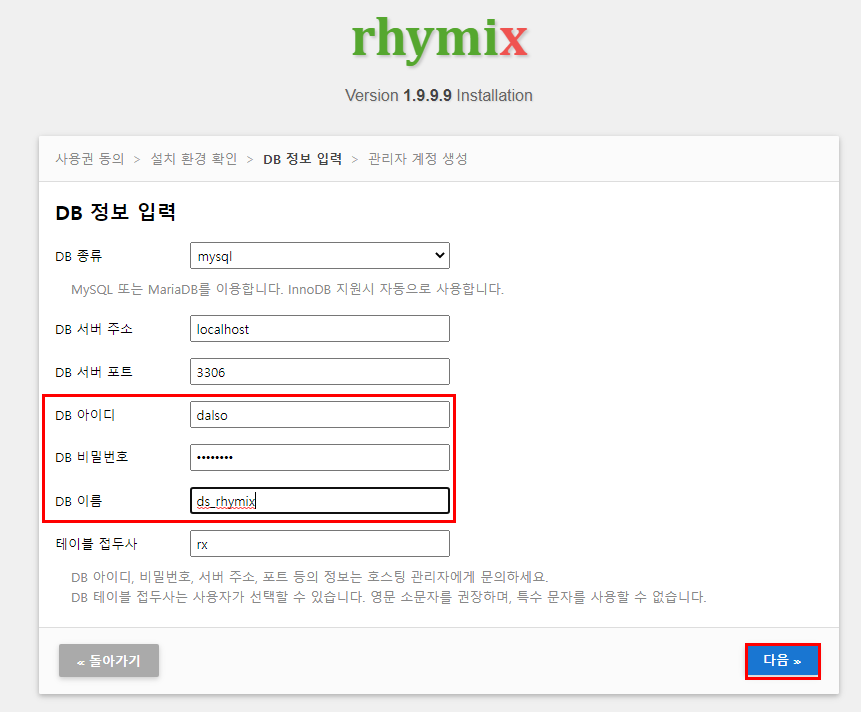Screen dimensions: 861x712
Task: Click the DB 서버 주소 label
Action: 94,329
